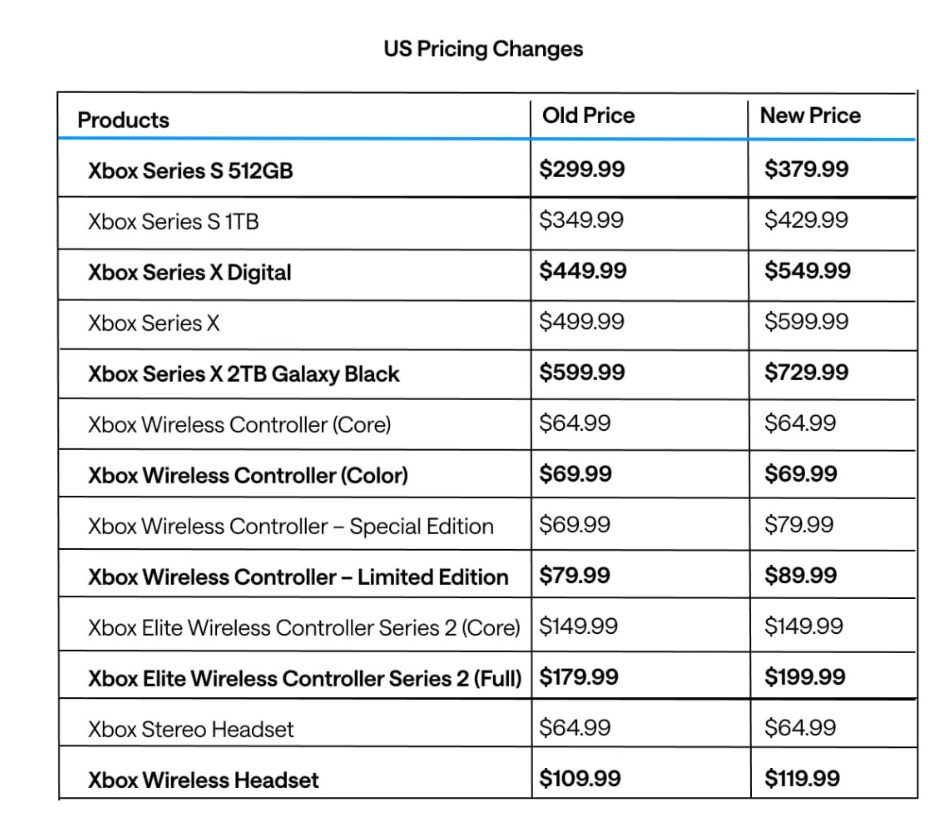Click the $349.99 old price value
Image resolution: width=952 pixels, height=816 pixels.
coord(581,220)
